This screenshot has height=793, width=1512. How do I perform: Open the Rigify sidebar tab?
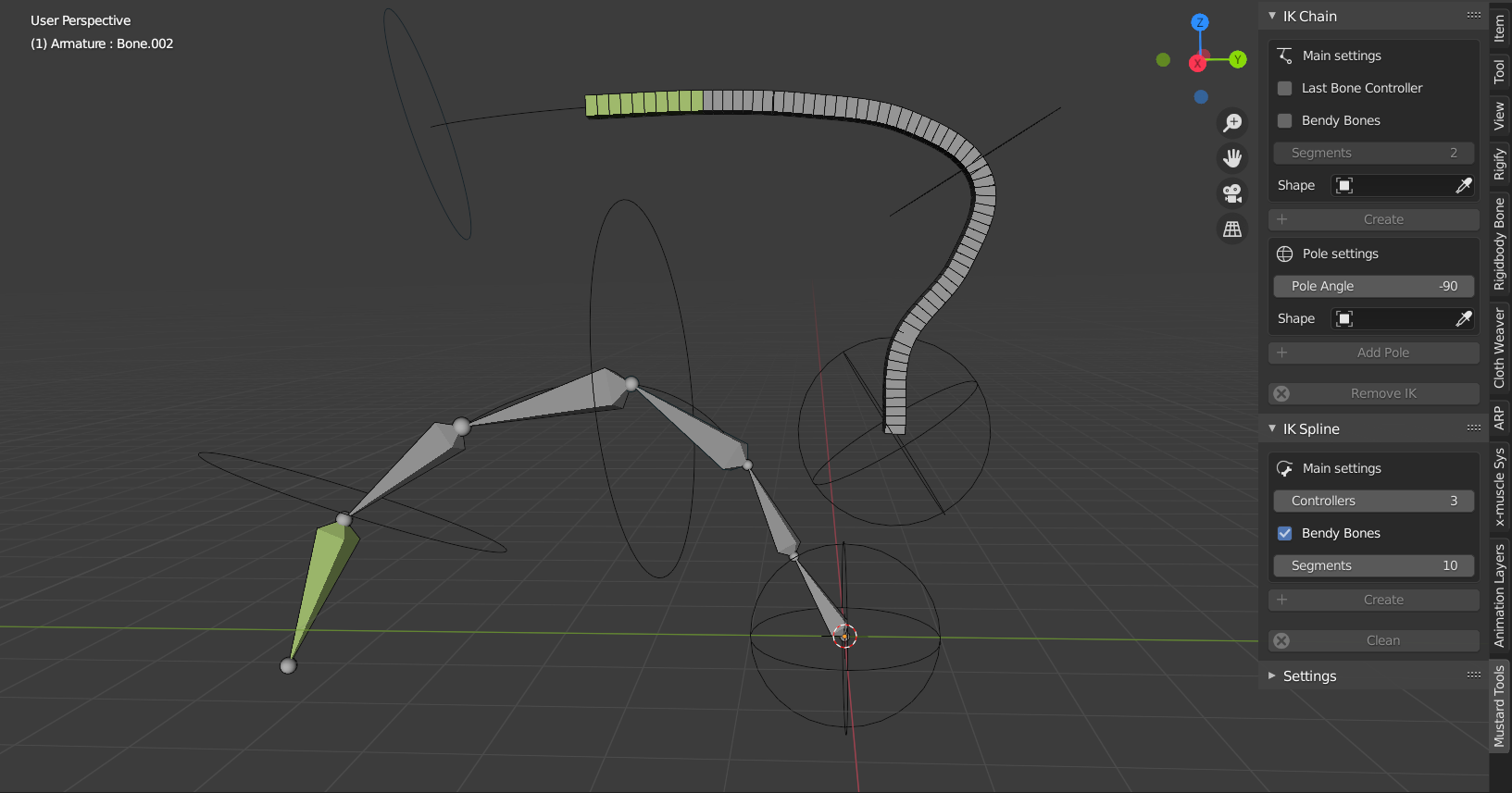[1500, 164]
